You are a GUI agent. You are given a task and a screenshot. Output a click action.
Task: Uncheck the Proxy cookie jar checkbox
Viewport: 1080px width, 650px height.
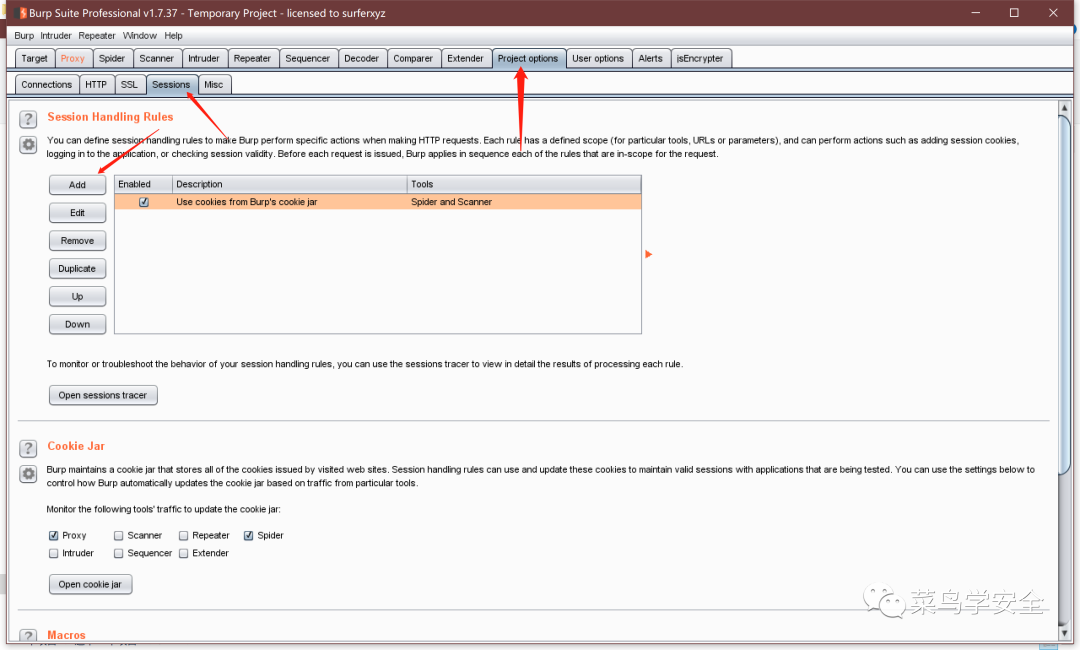point(54,535)
